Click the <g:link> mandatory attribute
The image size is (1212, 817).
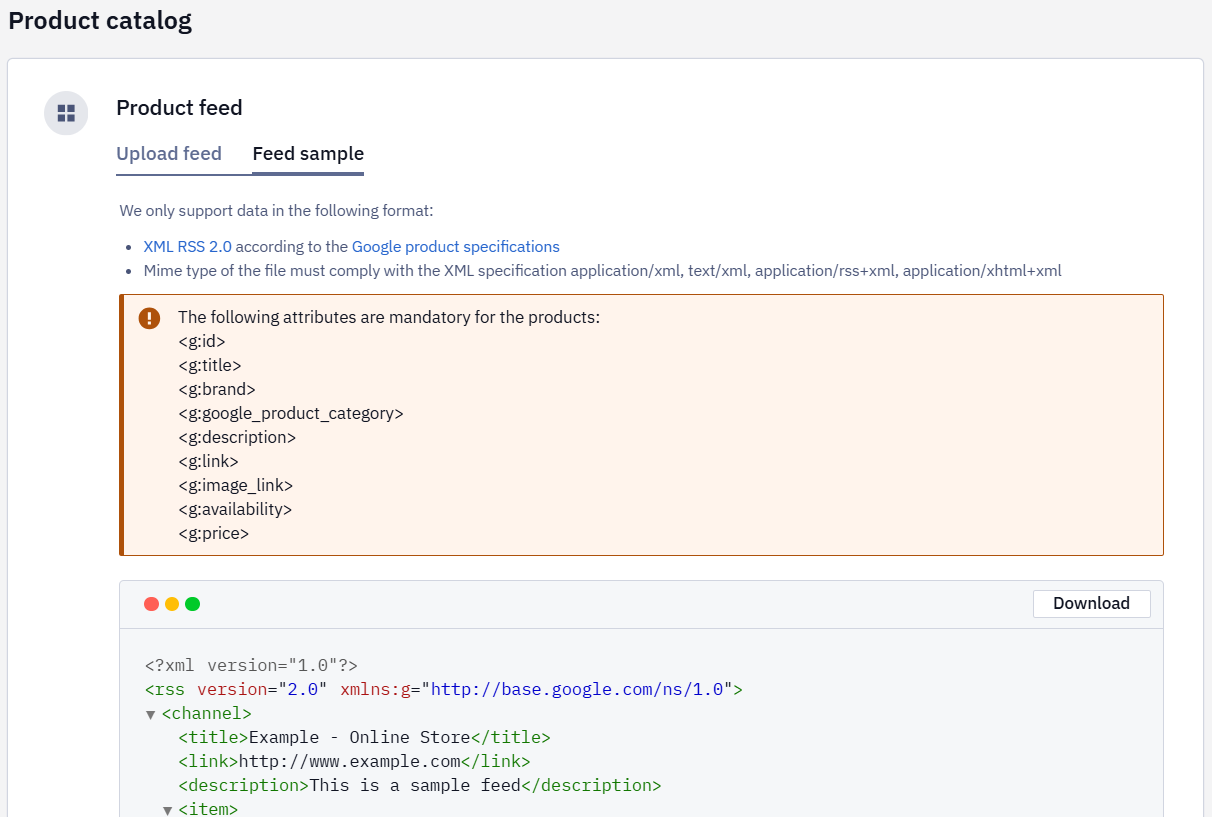pyautogui.click(x=208, y=461)
